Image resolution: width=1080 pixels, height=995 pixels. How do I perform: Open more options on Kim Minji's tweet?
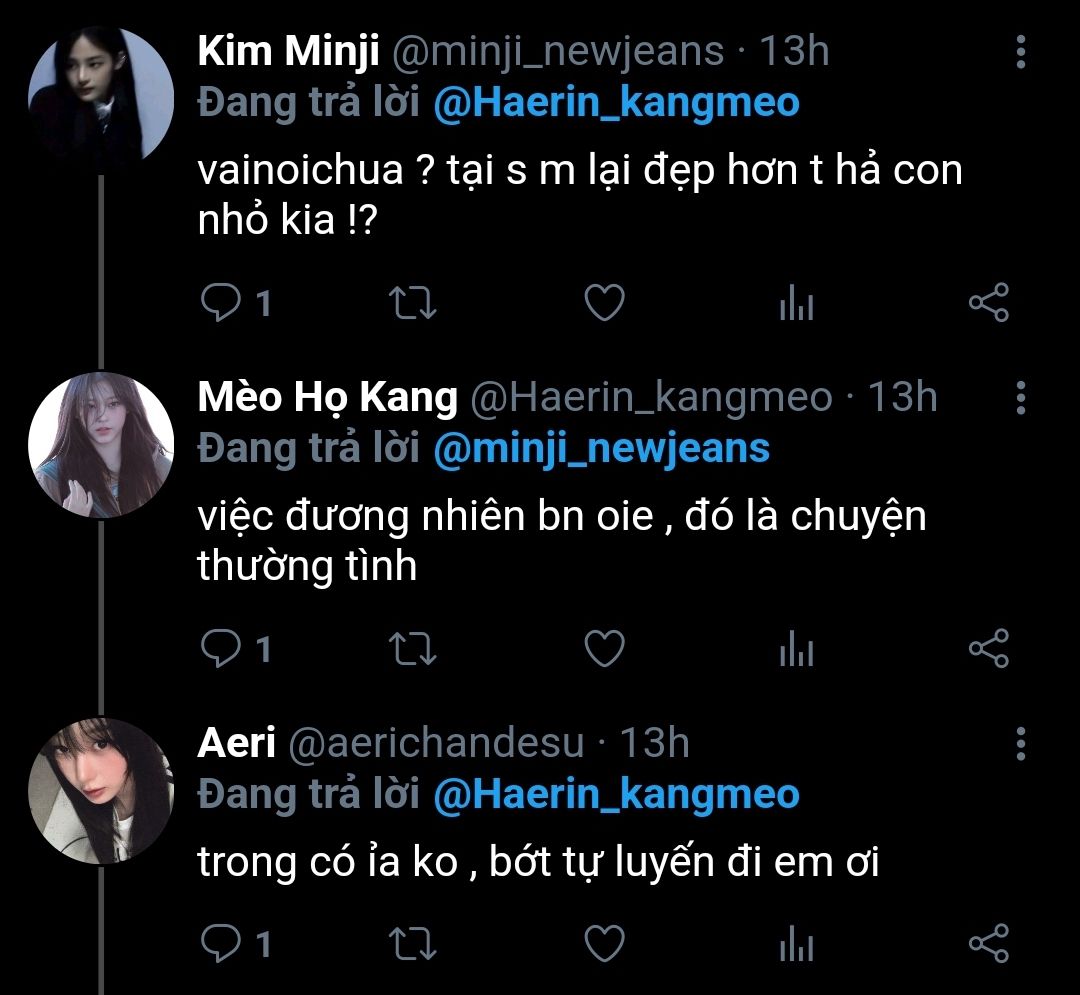(1020, 52)
